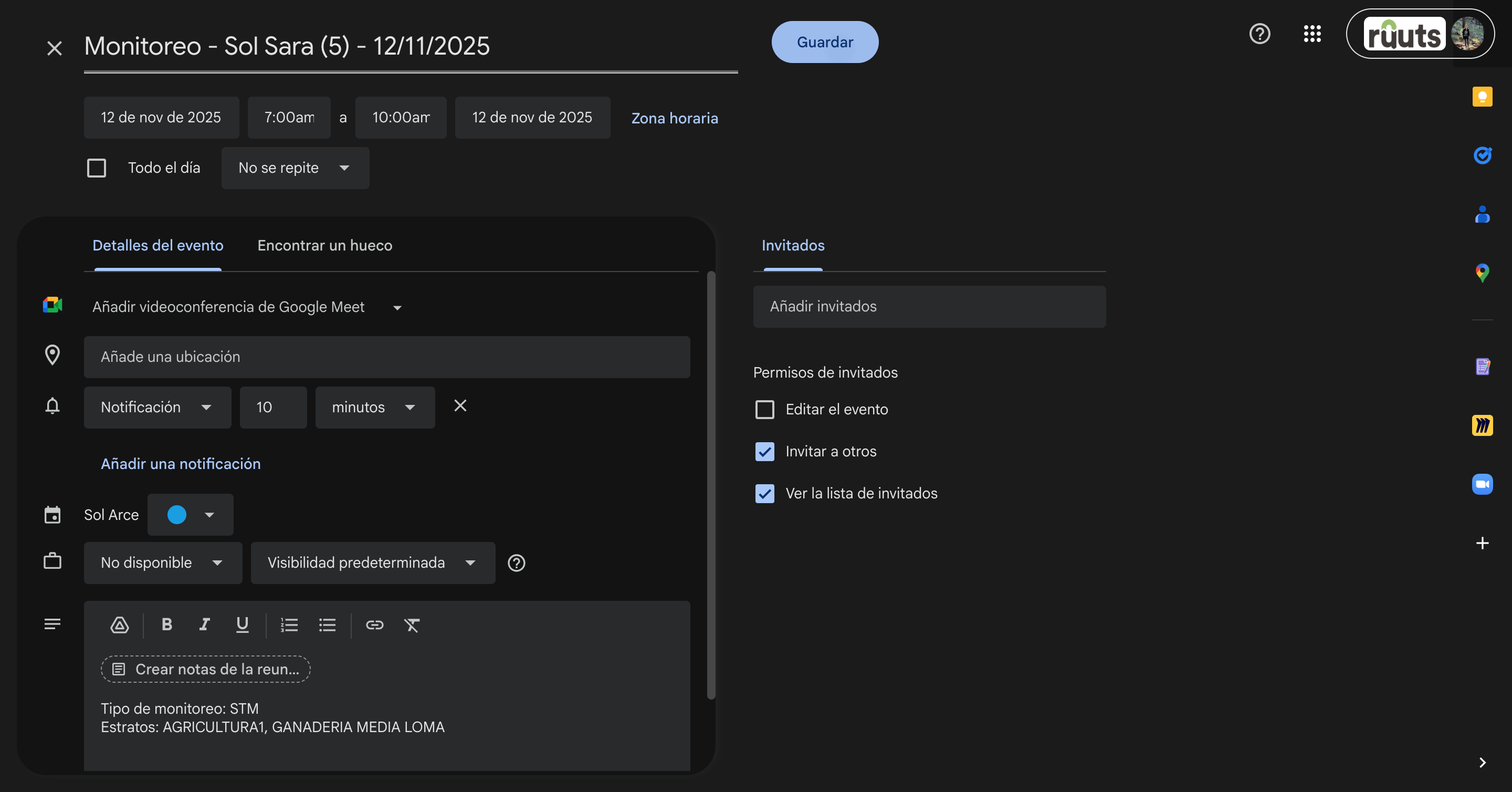Open Google Maps side panel icon

(x=1482, y=273)
